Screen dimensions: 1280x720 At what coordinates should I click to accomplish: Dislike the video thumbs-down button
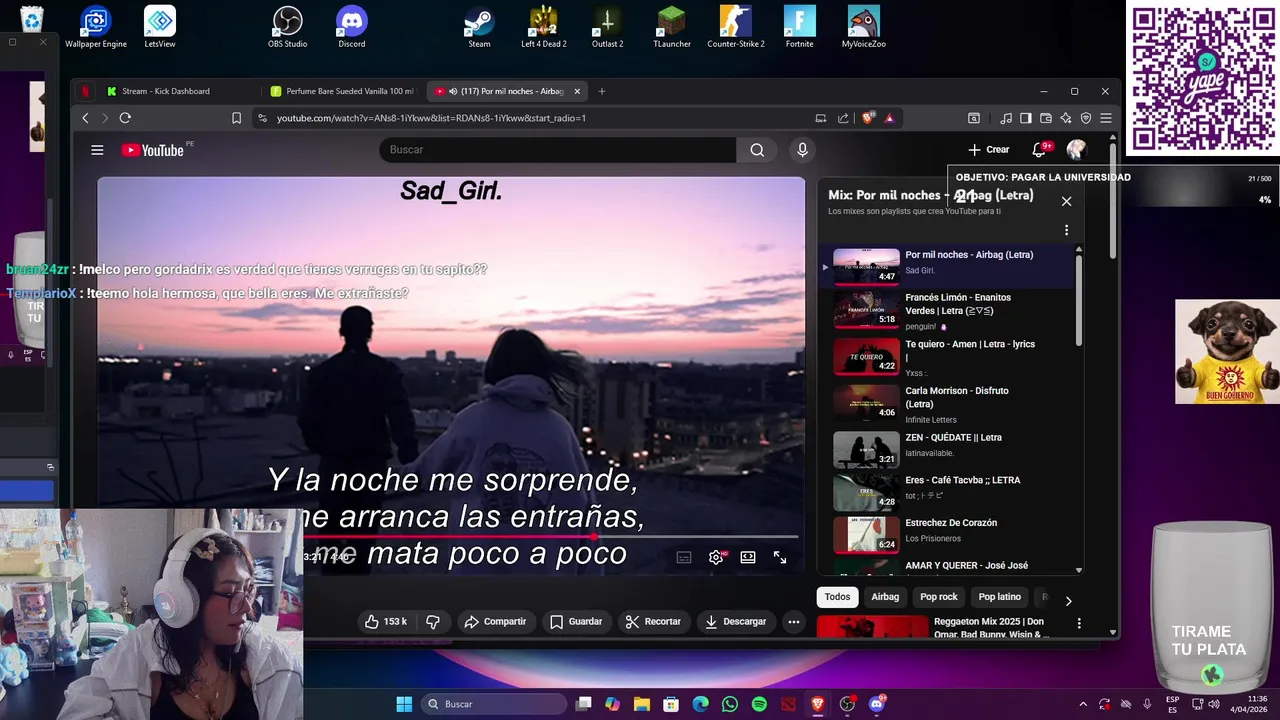(x=433, y=622)
